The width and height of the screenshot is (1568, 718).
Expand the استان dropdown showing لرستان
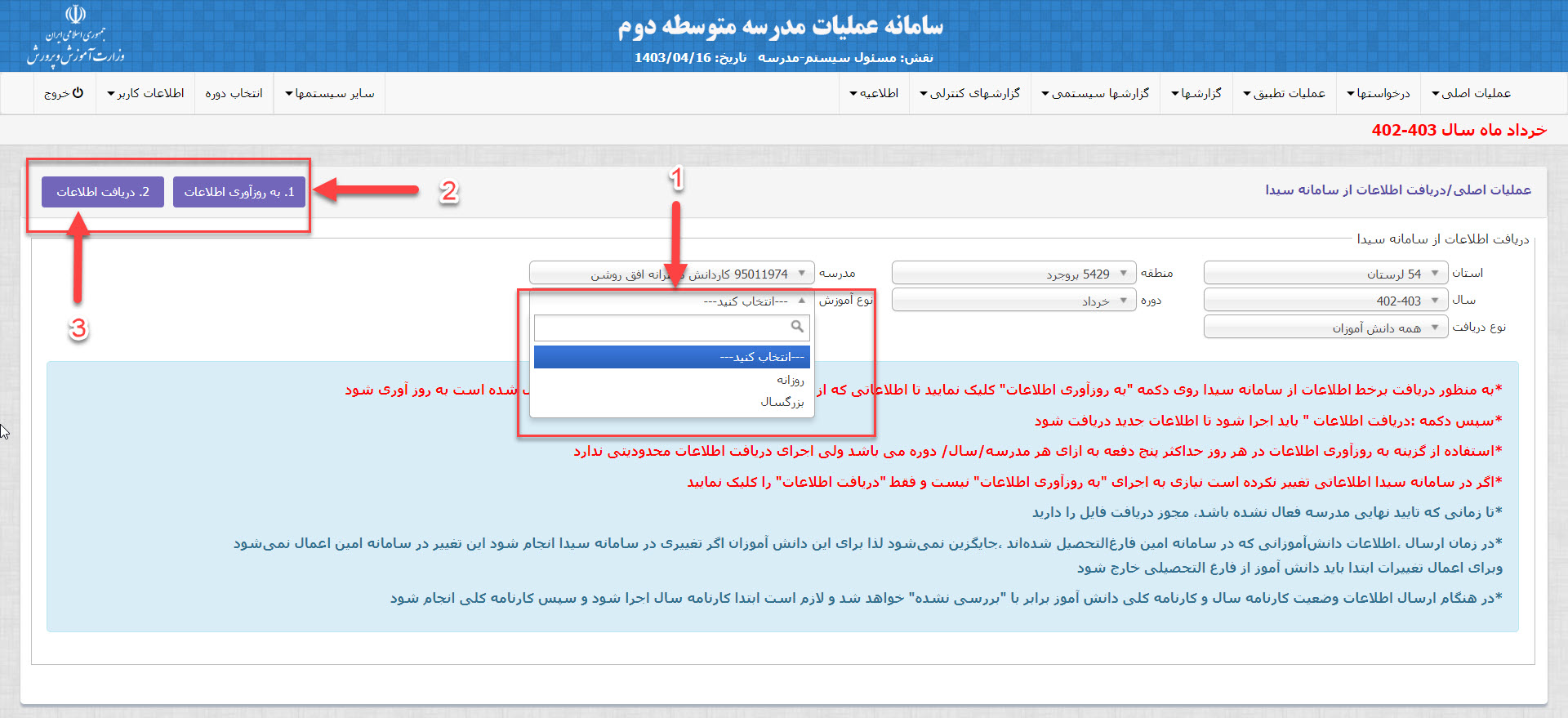click(x=1325, y=274)
